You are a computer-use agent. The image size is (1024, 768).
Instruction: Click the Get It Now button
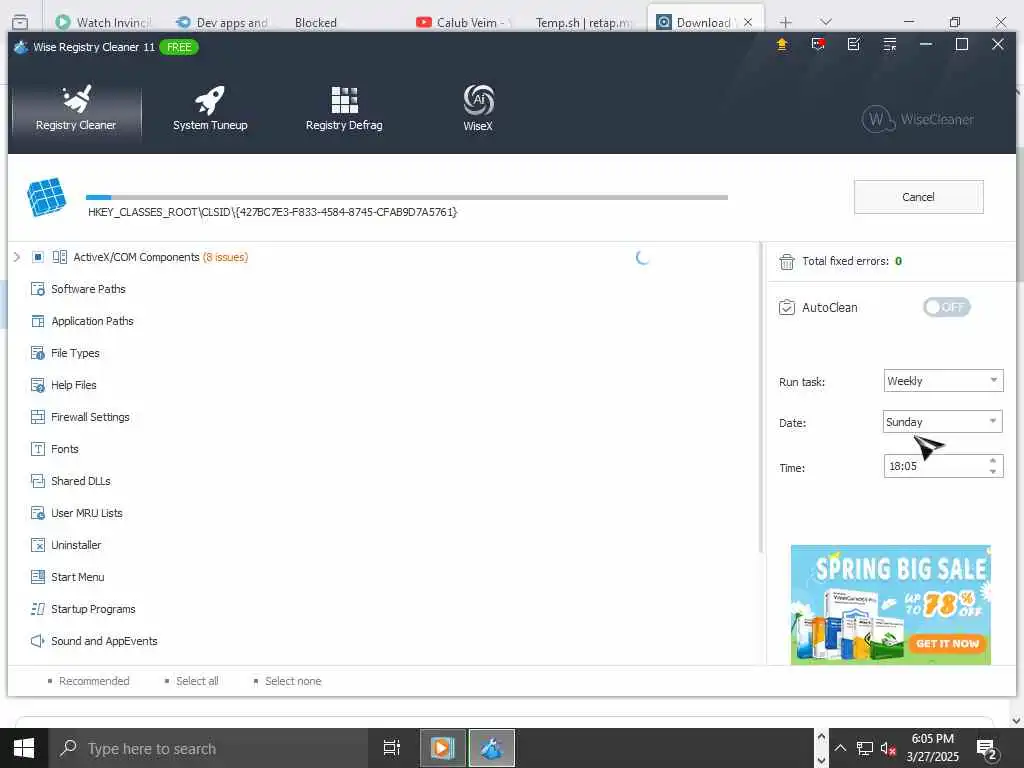tap(947, 644)
